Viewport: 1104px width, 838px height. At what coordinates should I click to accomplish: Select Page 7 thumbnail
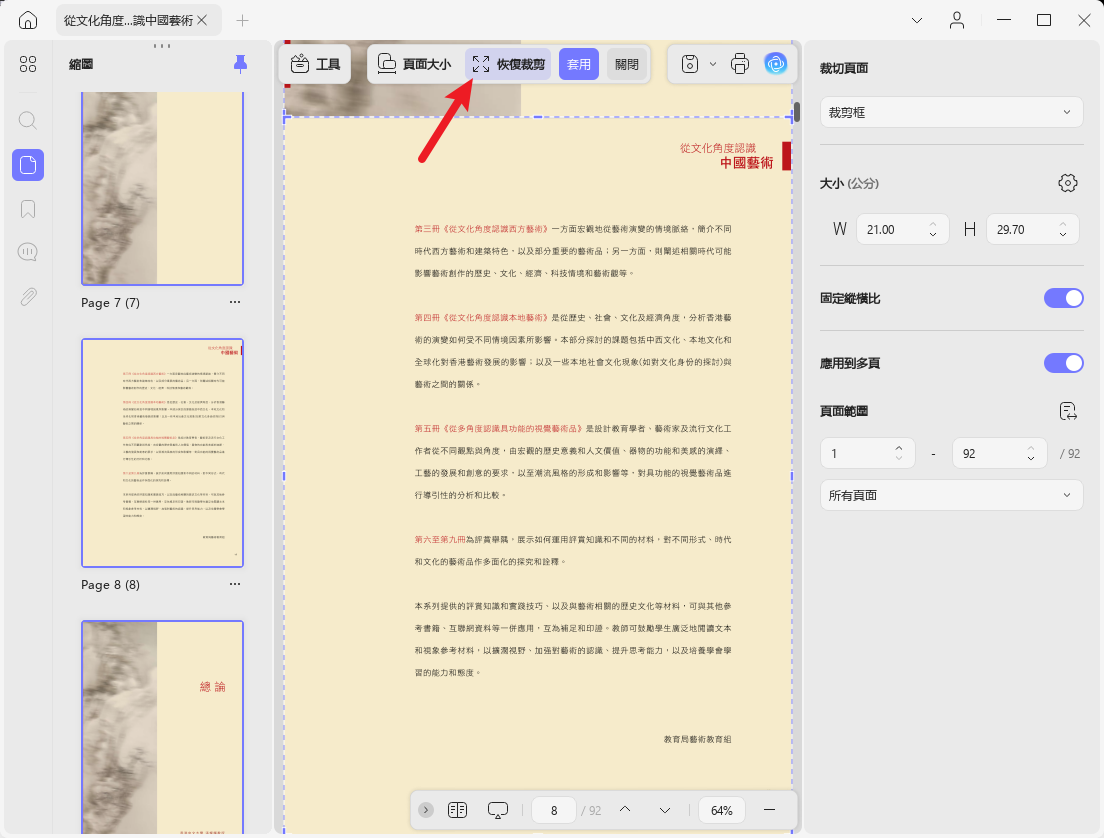click(x=163, y=188)
